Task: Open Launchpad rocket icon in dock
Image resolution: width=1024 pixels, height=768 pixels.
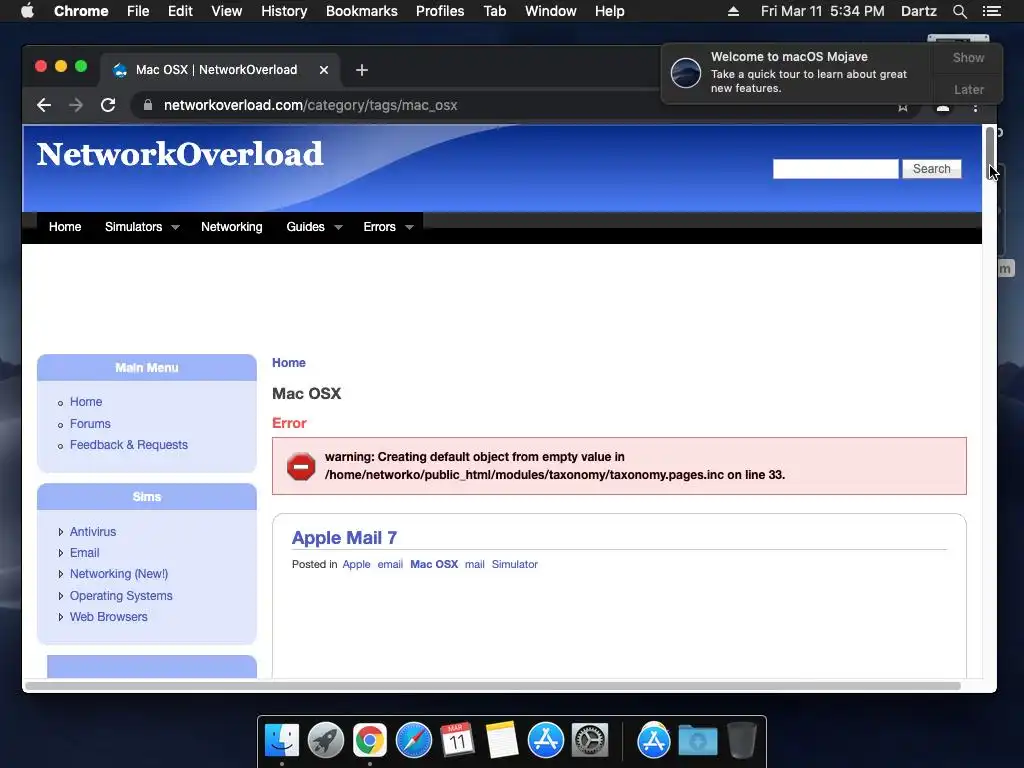Action: [x=325, y=741]
